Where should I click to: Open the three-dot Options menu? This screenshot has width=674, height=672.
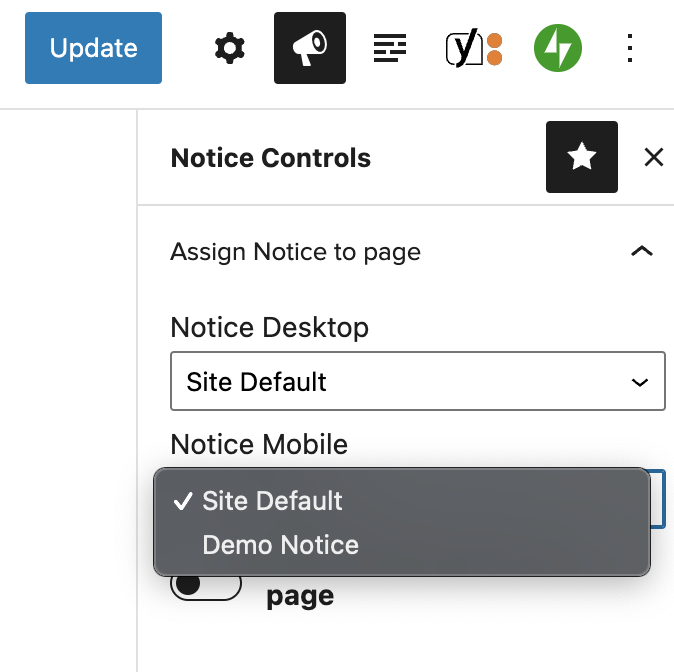(x=630, y=48)
